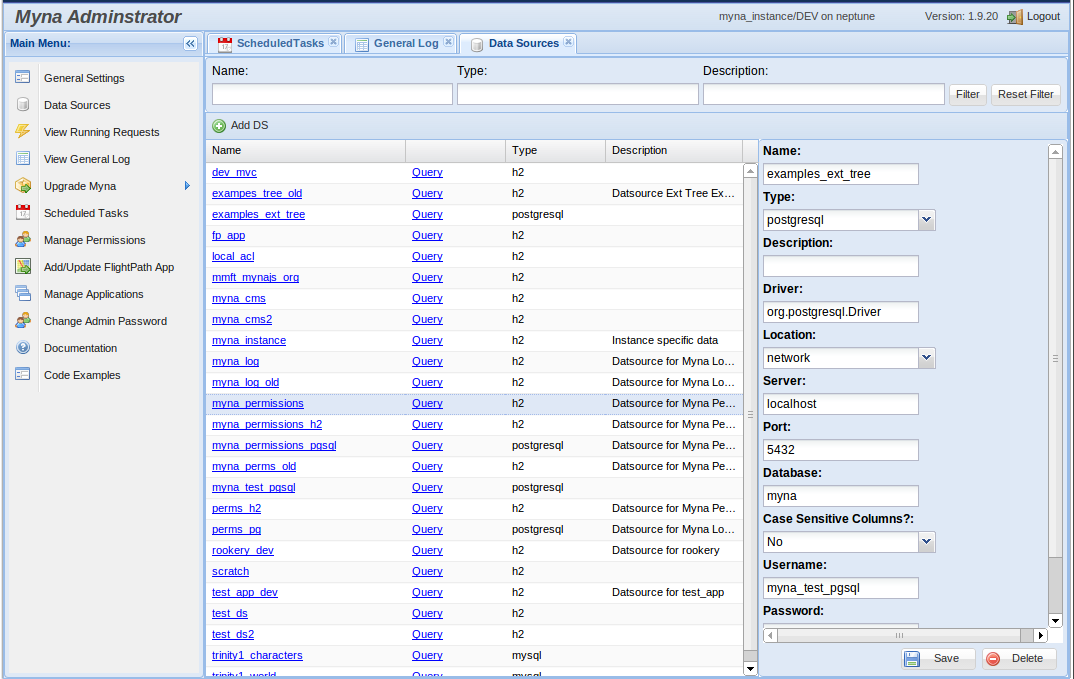
Task: Open the Case Sensitive Columns dropdown
Action: (925, 541)
